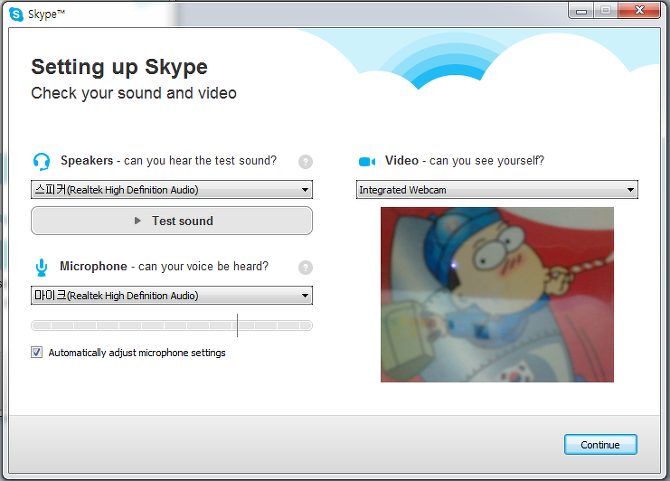The image size is (670, 481).
Task: Open the help icon next to Speakers
Action: pos(305,162)
